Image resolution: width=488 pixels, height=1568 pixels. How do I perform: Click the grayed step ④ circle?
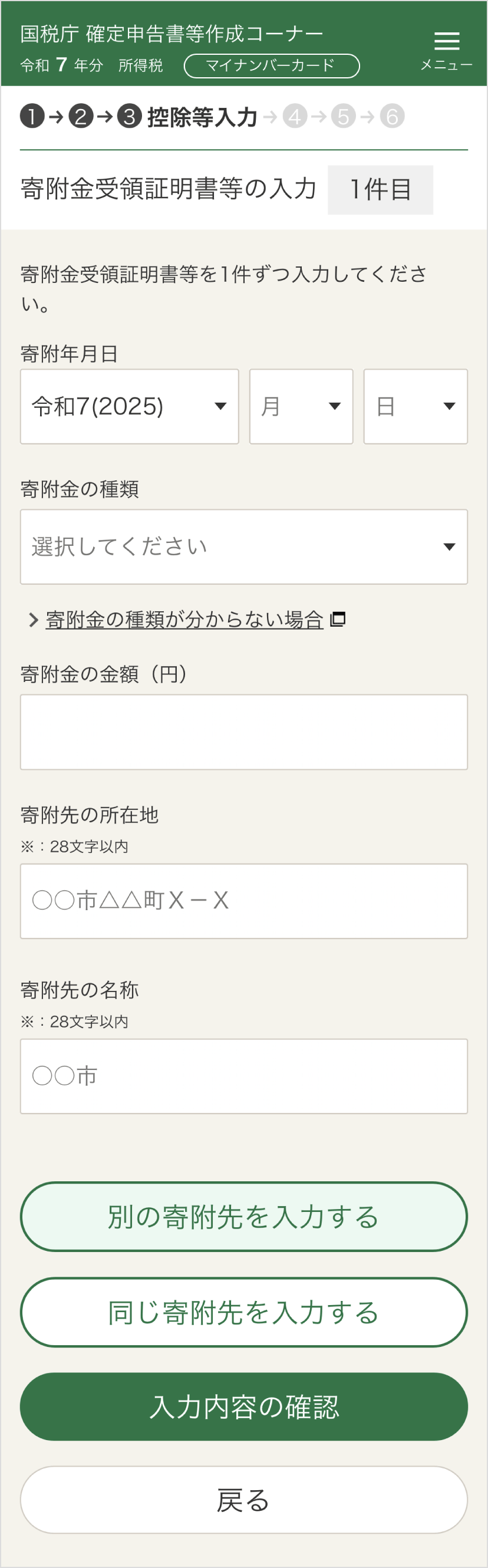pyautogui.click(x=294, y=116)
